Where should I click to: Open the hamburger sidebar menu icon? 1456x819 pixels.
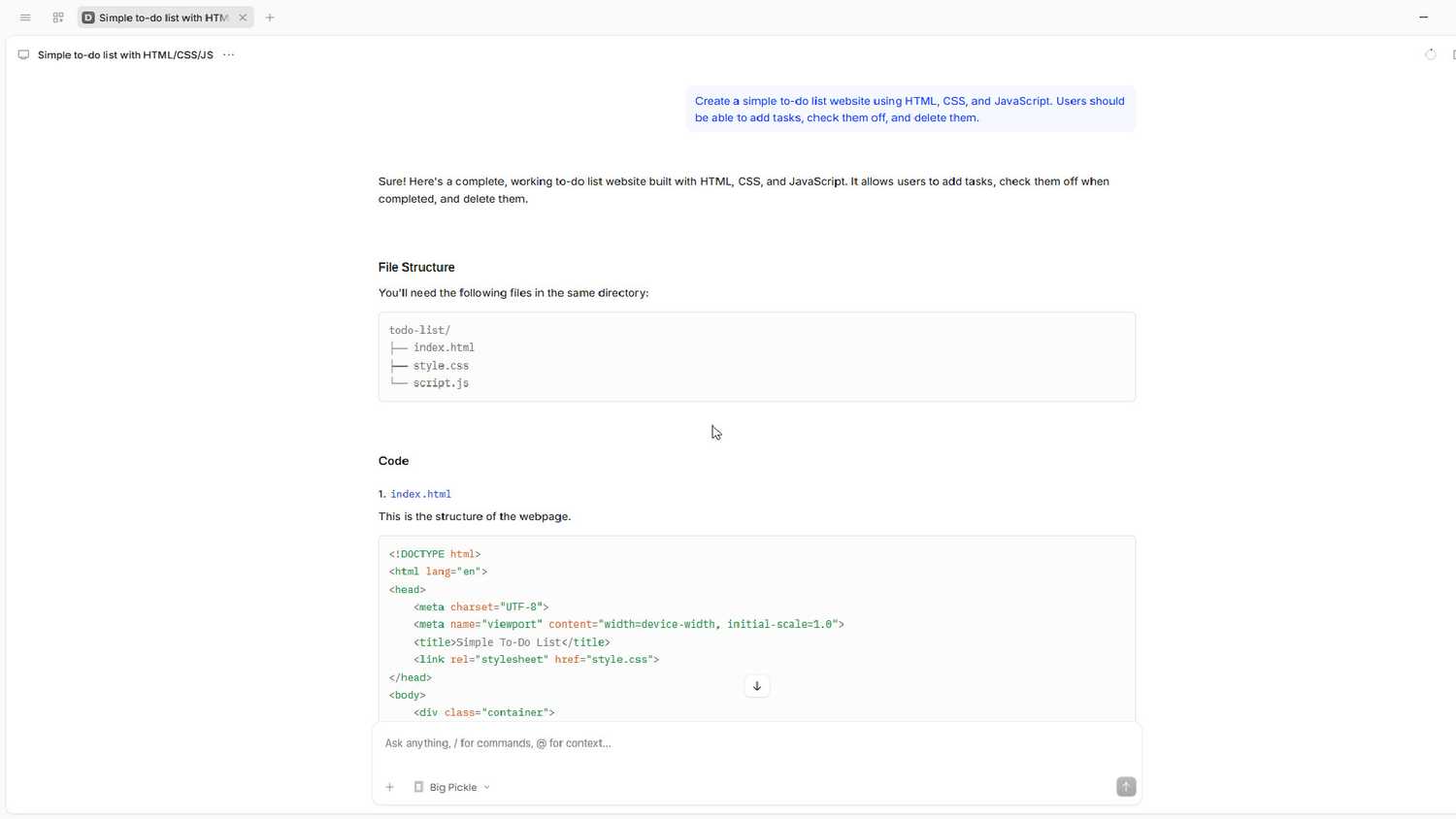(25, 17)
